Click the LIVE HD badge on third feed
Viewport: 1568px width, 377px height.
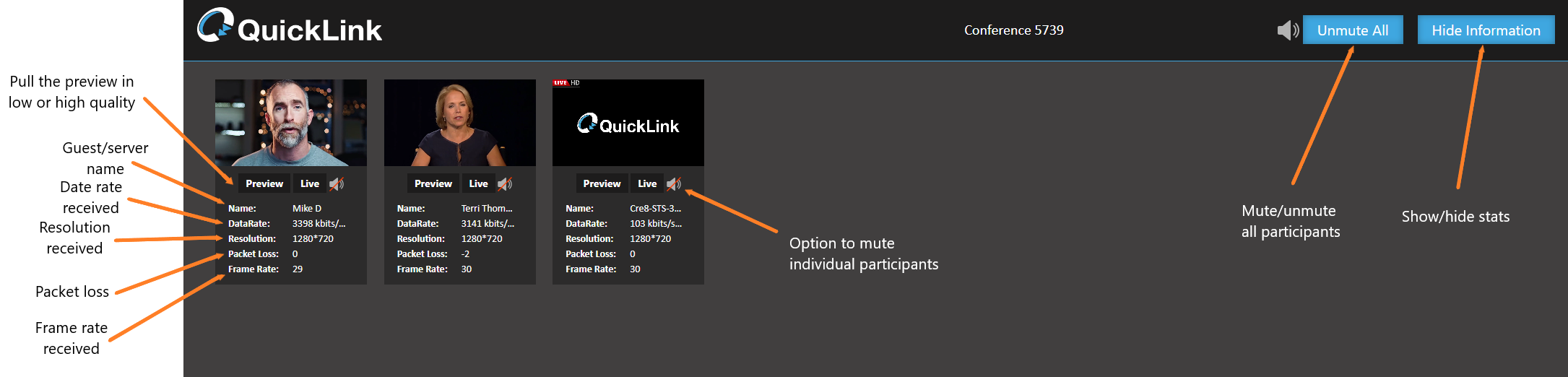pos(566,83)
